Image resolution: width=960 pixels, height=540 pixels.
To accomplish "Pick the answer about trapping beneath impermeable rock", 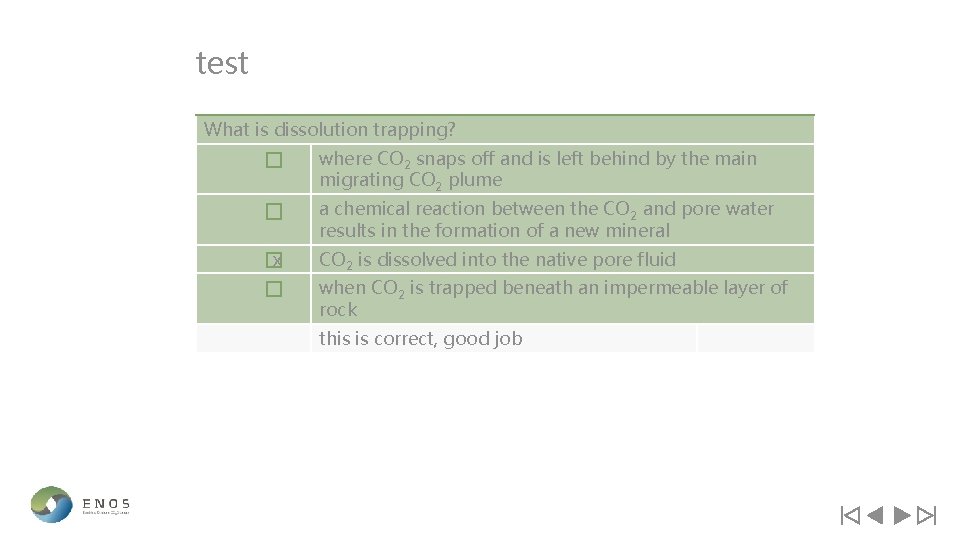I will coord(552,298).
